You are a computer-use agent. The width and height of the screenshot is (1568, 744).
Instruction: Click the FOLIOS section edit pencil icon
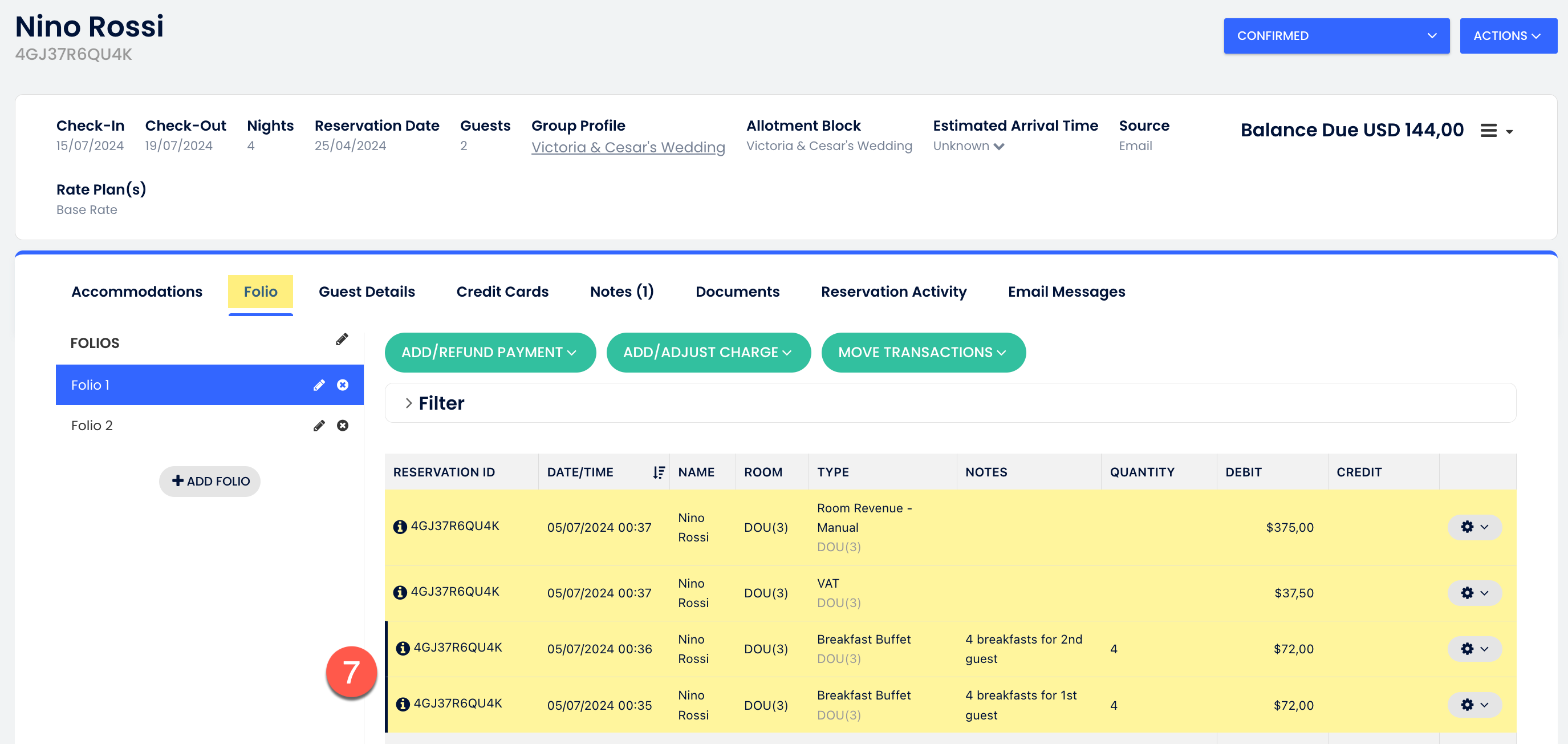pos(342,339)
